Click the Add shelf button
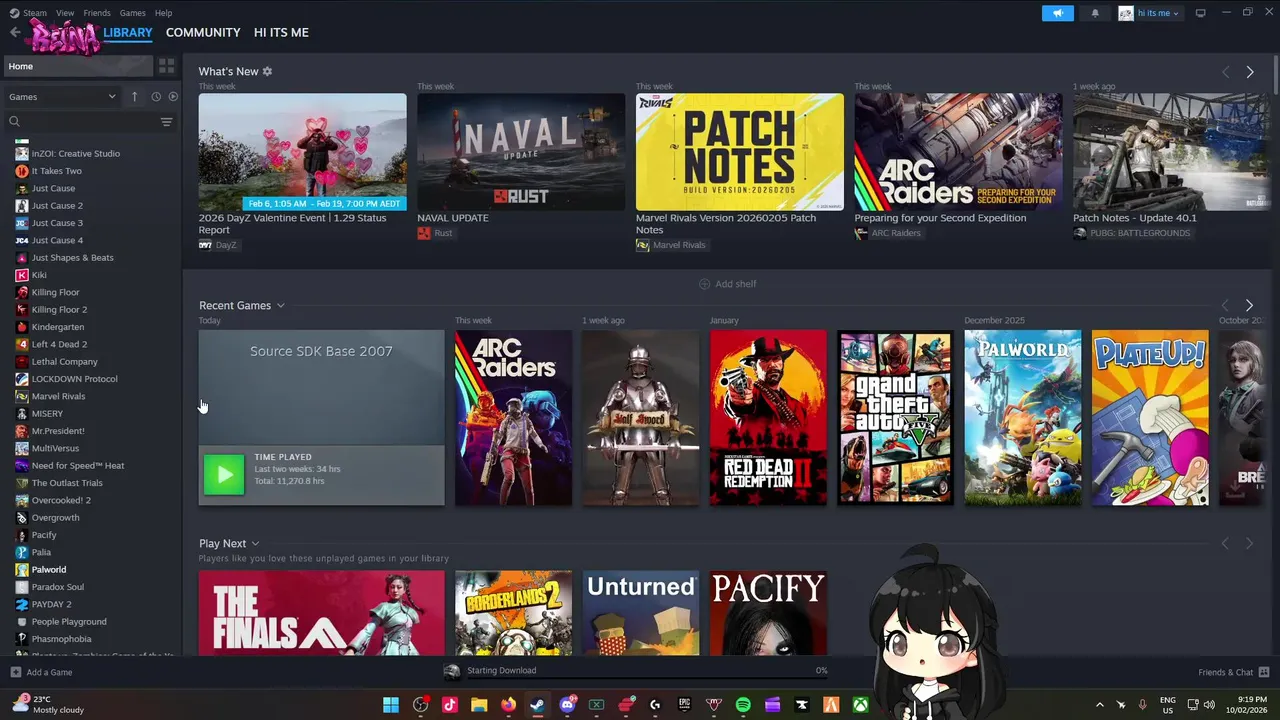Viewport: 1280px width, 720px height. point(727,284)
